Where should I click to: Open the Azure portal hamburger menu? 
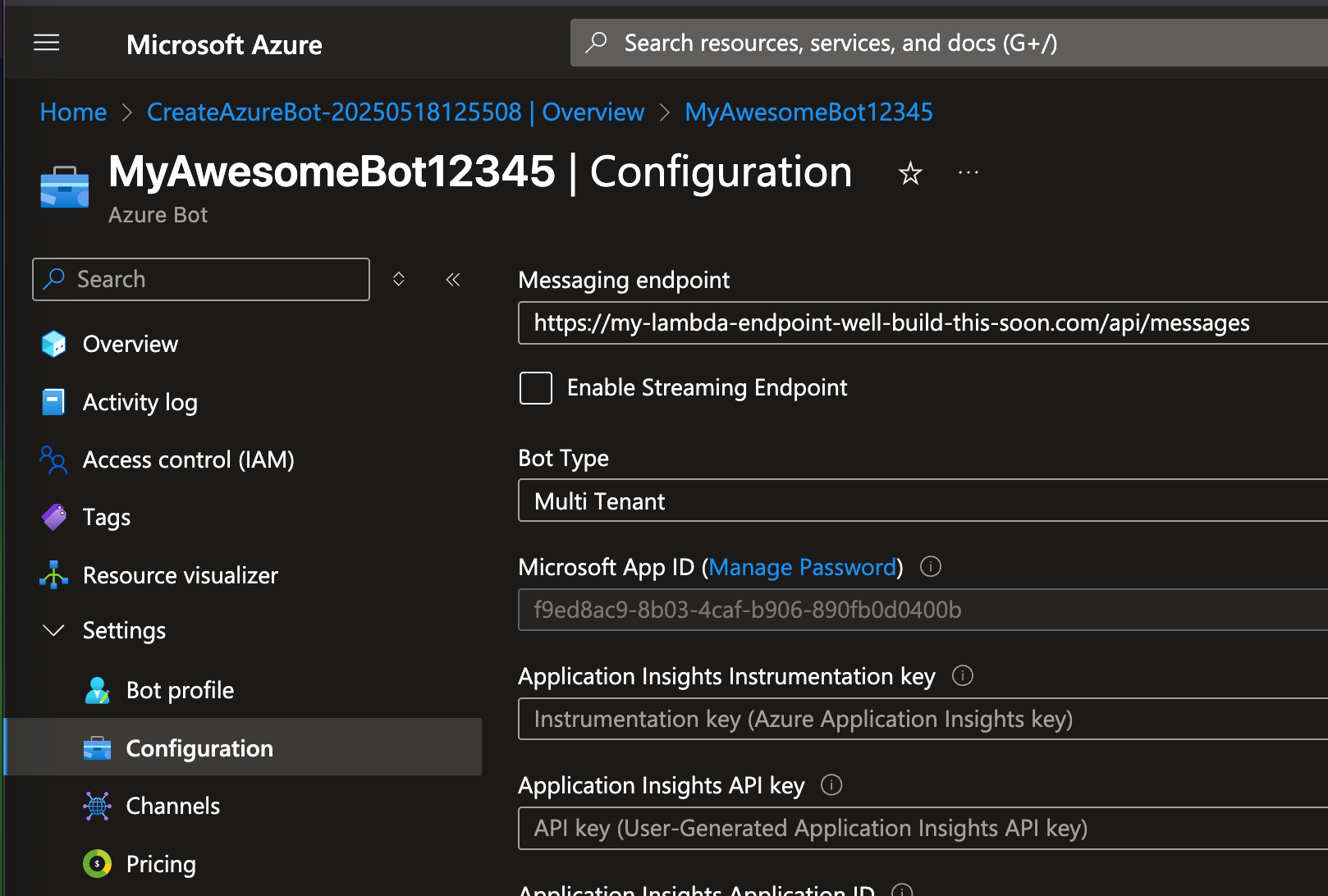(47, 43)
